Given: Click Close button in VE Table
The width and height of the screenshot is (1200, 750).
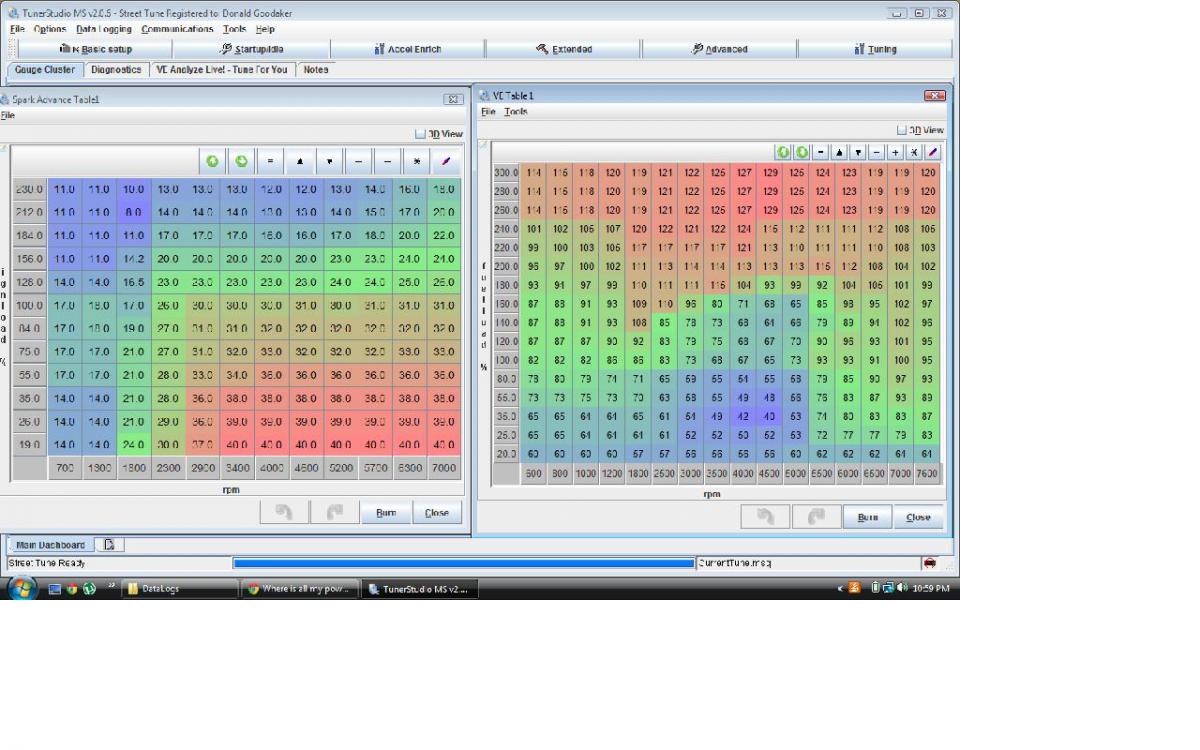Looking at the screenshot, I should 918,517.
